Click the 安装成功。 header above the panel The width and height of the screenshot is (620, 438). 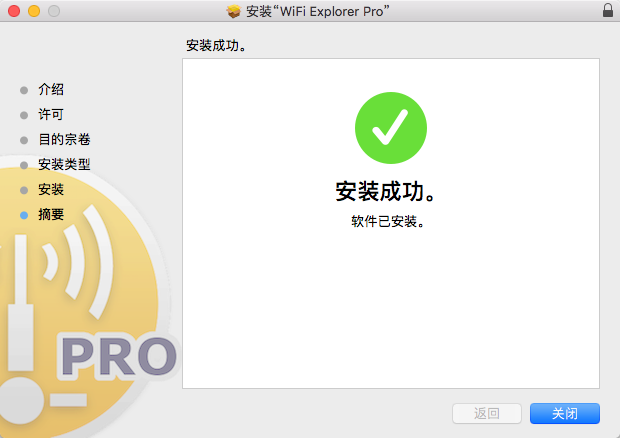pyautogui.click(x=217, y=45)
